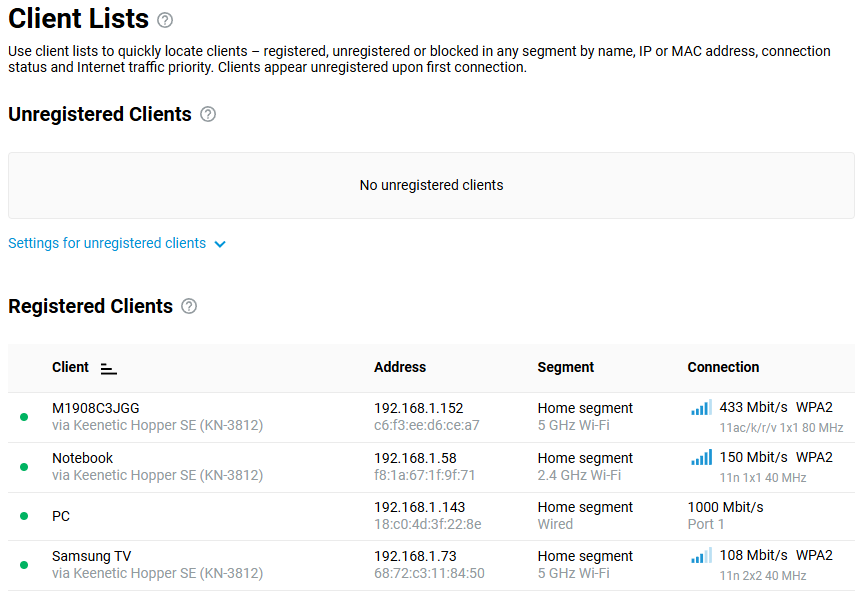
Task: Click signal strength icon for Samsung TV
Action: coord(701,556)
